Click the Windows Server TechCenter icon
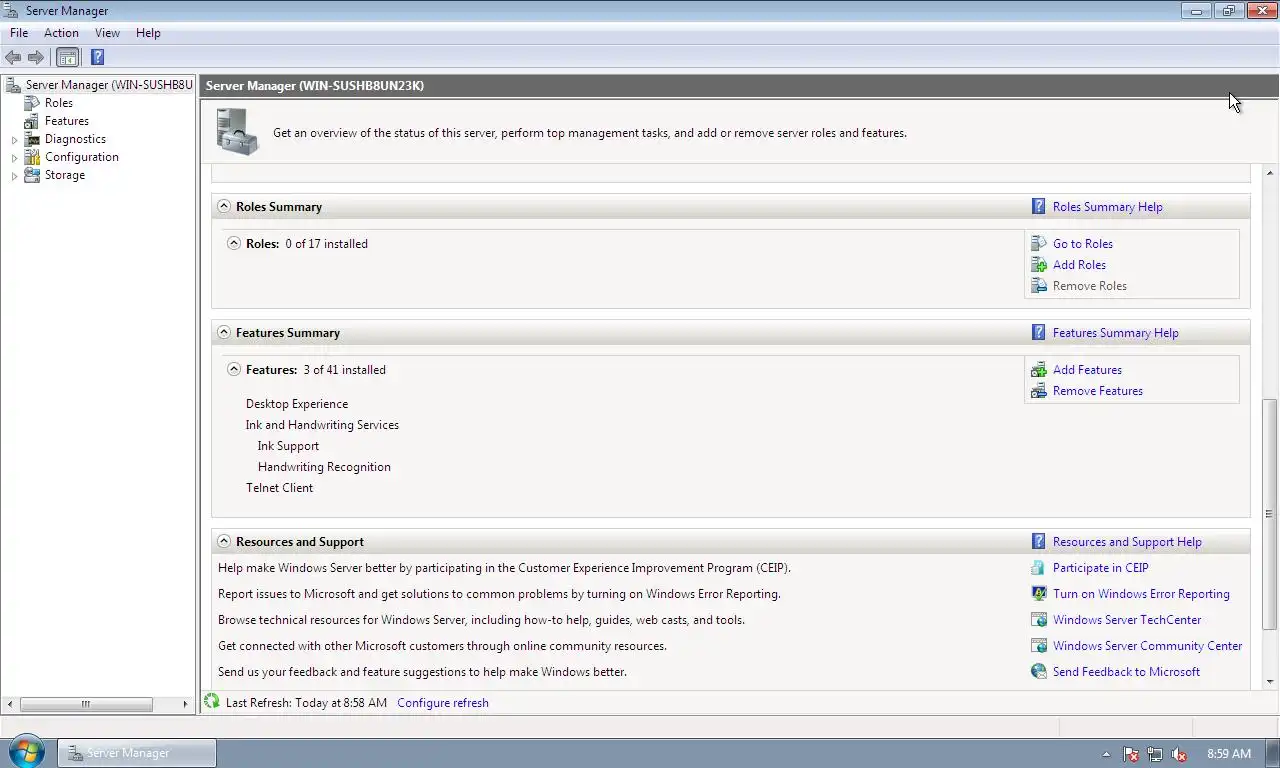Image resolution: width=1280 pixels, height=768 pixels. pyautogui.click(x=1039, y=620)
